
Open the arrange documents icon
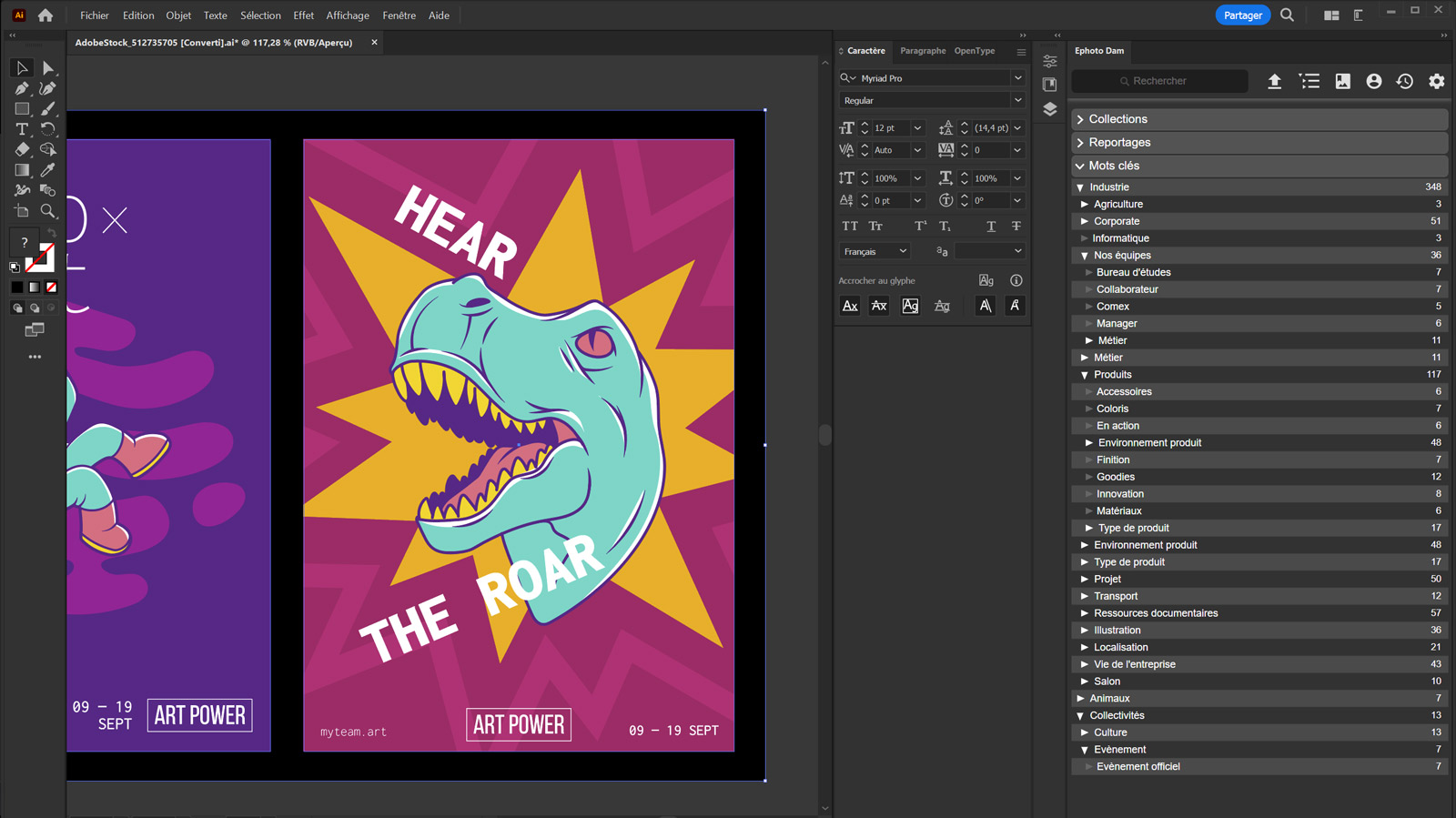pyautogui.click(x=1331, y=15)
